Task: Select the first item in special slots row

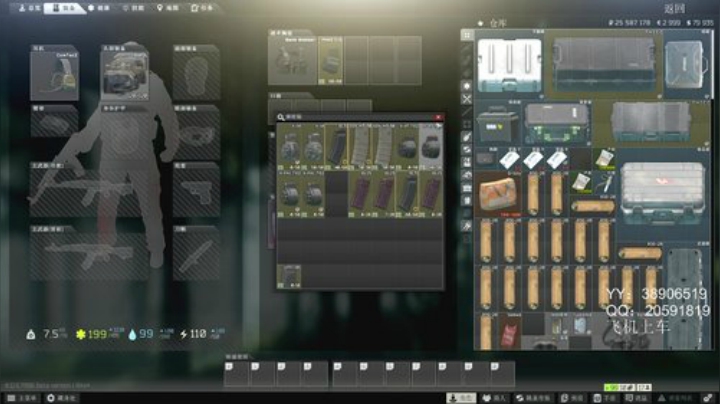Action: click(x=293, y=61)
